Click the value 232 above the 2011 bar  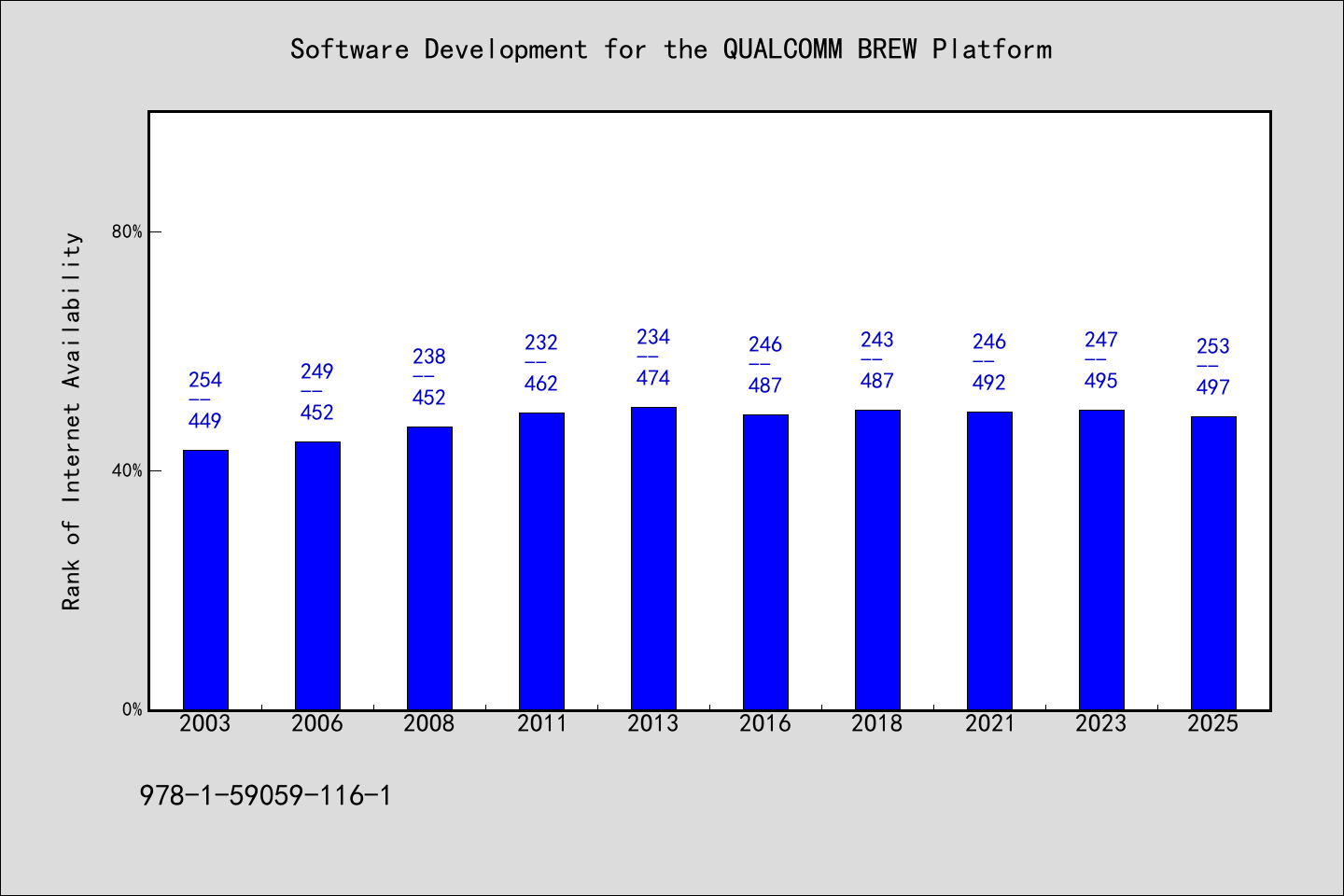pyautogui.click(x=541, y=343)
